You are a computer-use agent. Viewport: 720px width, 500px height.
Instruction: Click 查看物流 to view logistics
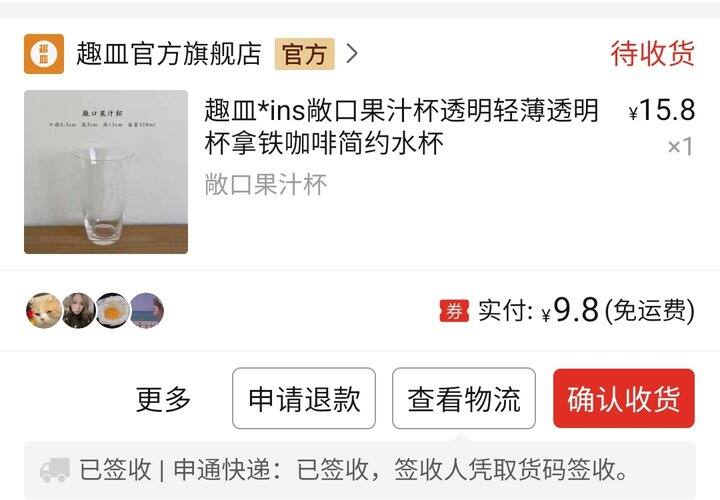pos(464,398)
